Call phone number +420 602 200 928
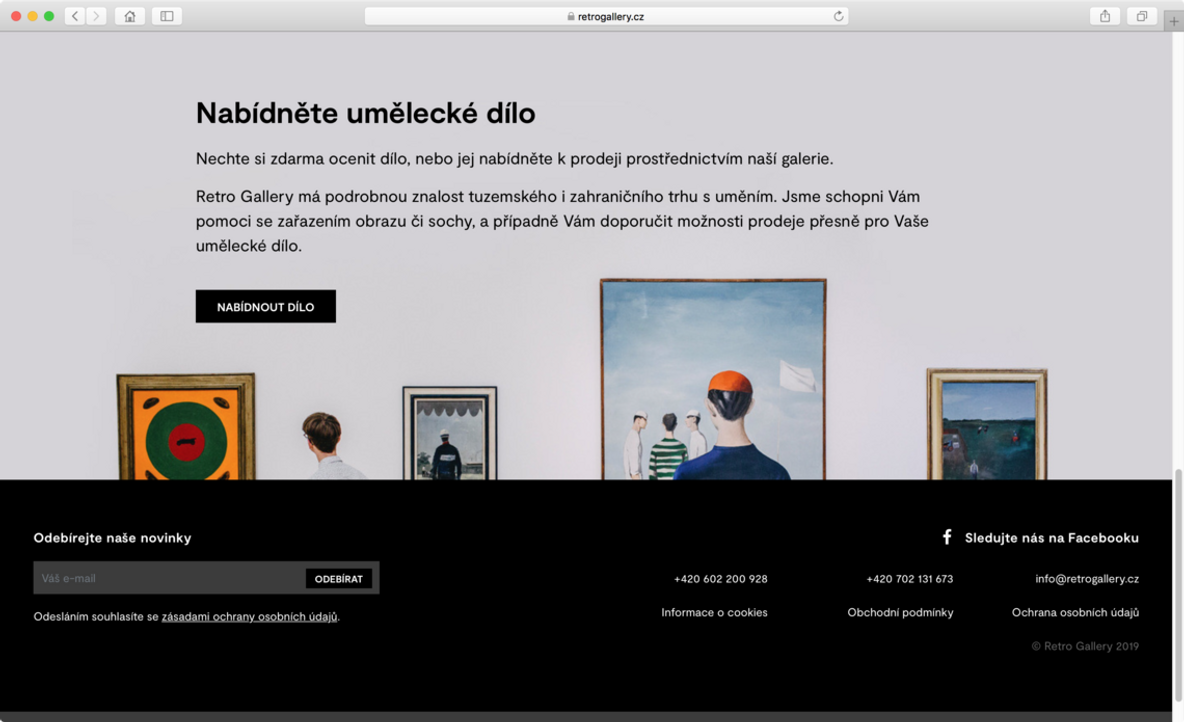 pyautogui.click(x=720, y=579)
